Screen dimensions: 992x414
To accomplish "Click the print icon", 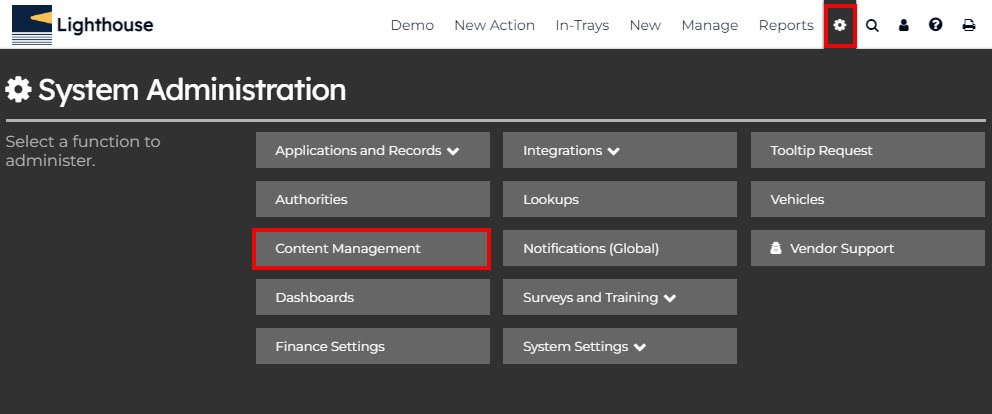I will [x=968, y=25].
